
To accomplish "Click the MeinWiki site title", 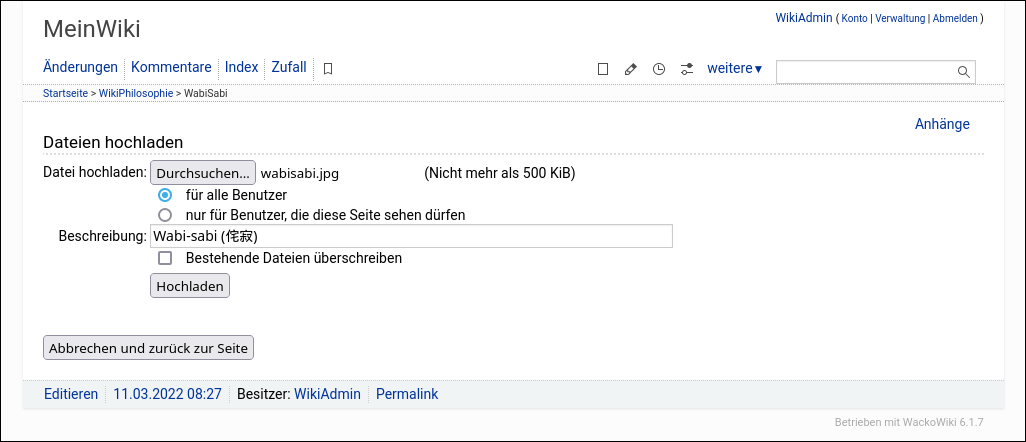I will [x=92, y=29].
